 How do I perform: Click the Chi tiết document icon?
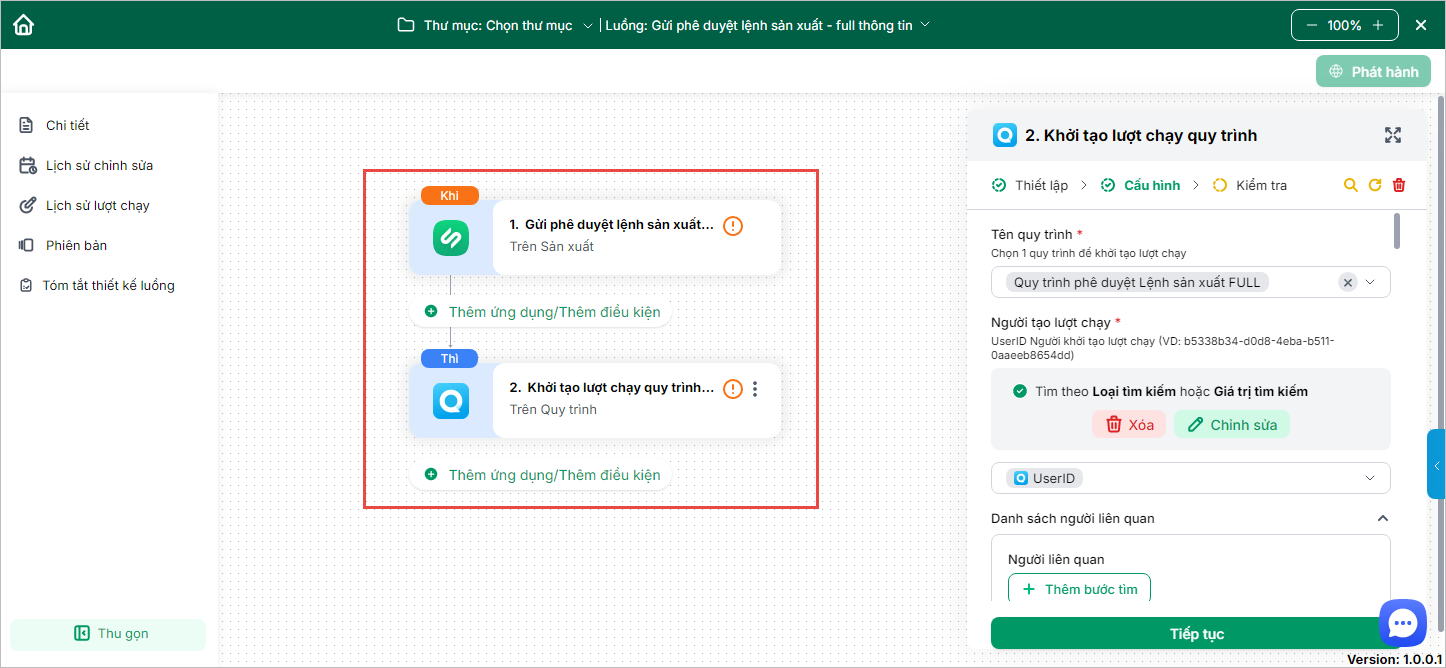coord(27,125)
